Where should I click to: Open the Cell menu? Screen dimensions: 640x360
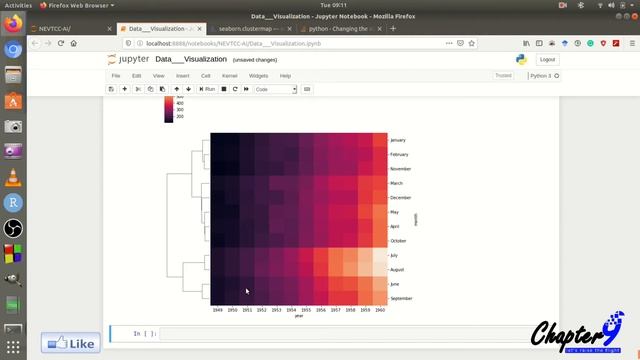[x=206, y=76]
